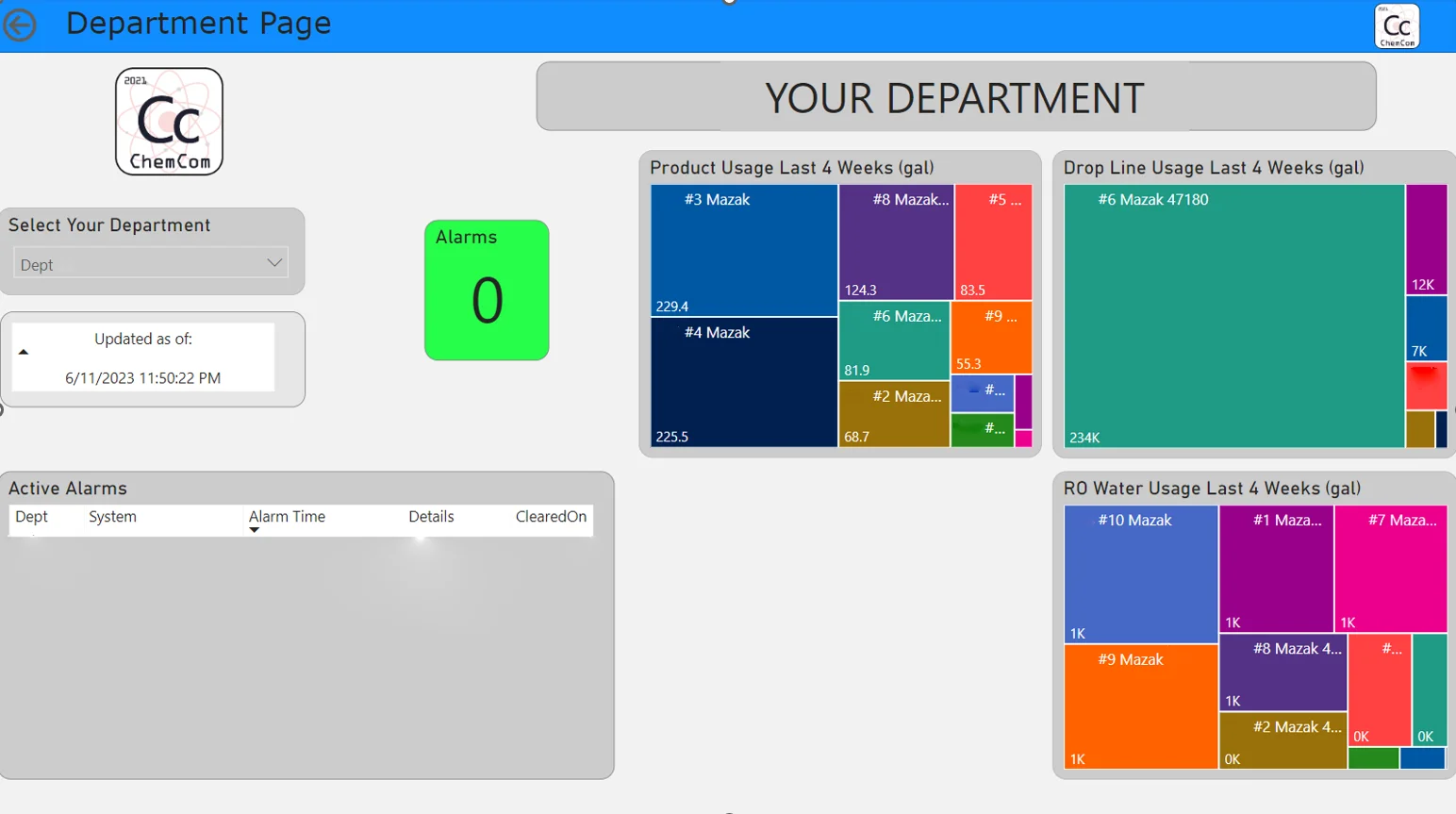Image resolution: width=1456 pixels, height=814 pixels.
Task: Navigate back using the blue circular arrow icon
Action: [20, 25]
